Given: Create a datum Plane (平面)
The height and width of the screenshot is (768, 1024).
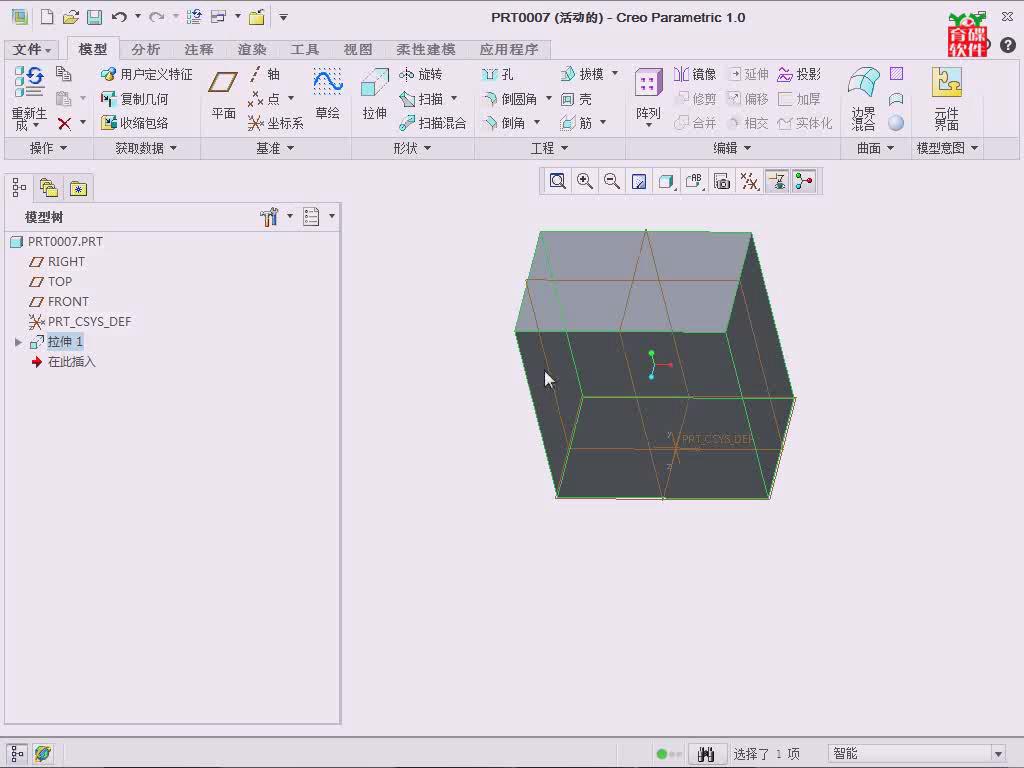Looking at the screenshot, I should click(x=223, y=95).
